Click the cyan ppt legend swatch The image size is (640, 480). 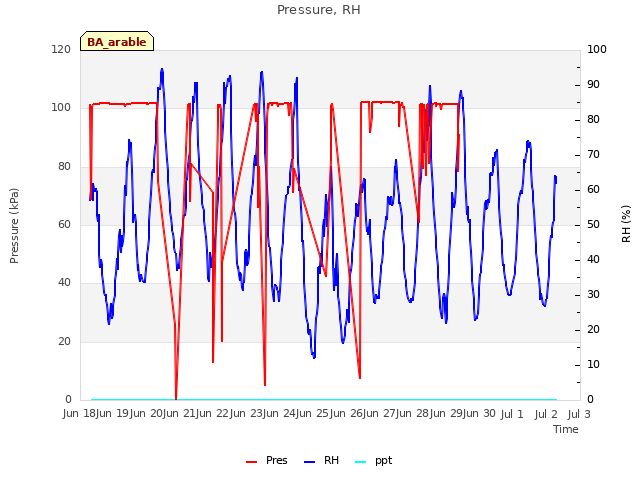[x=361, y=462]
